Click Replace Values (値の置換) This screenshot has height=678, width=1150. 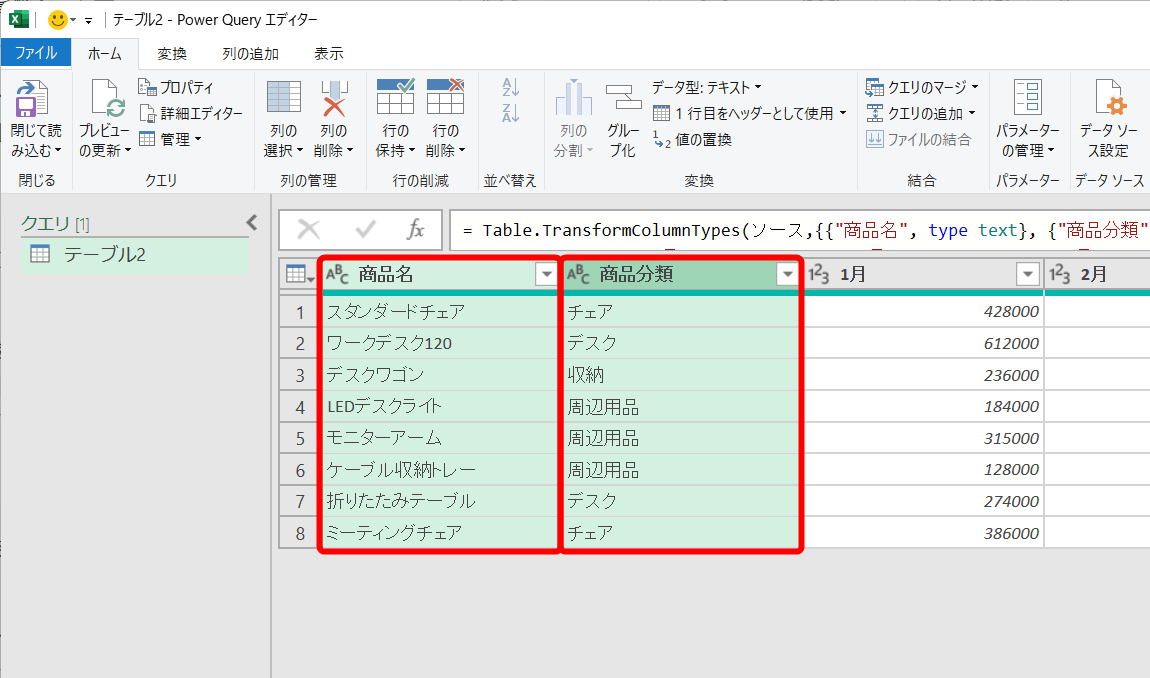click(692, 139)
